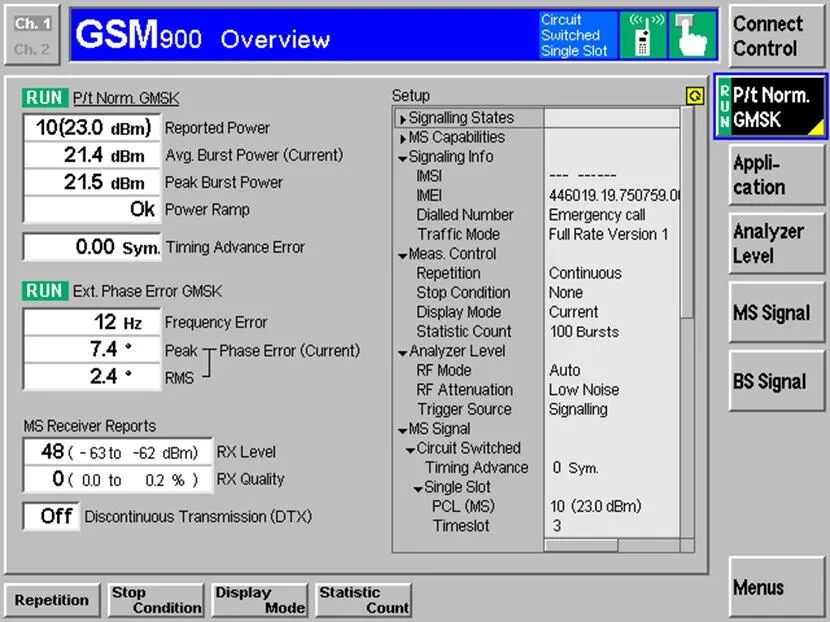The width and height of the screenshot is (830, 622).
Task: Open the Analyzer Level softkey
Action: pos(776,244)
